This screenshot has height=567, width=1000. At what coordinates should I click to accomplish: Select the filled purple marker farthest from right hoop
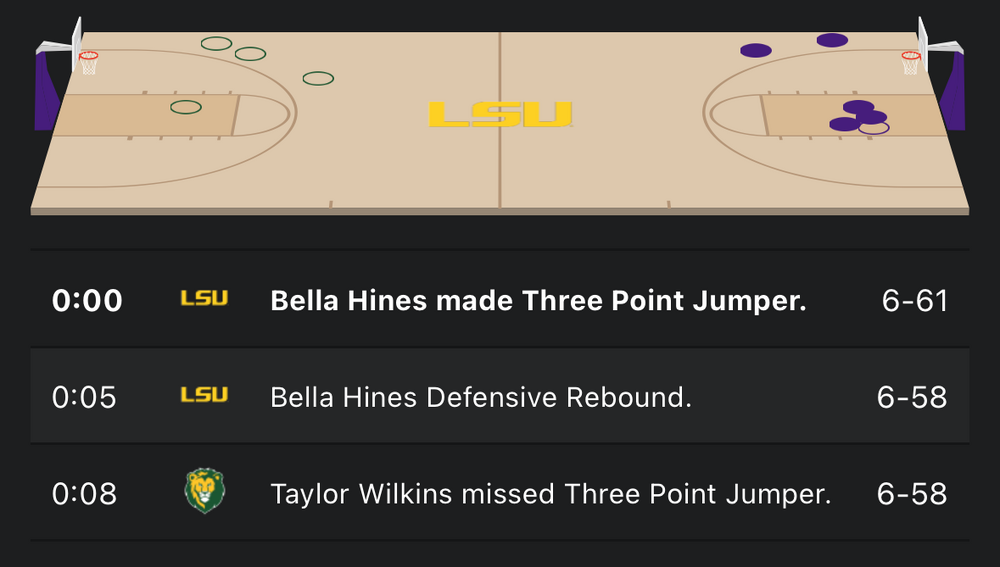pyautogui.click(x=756, y=50)
